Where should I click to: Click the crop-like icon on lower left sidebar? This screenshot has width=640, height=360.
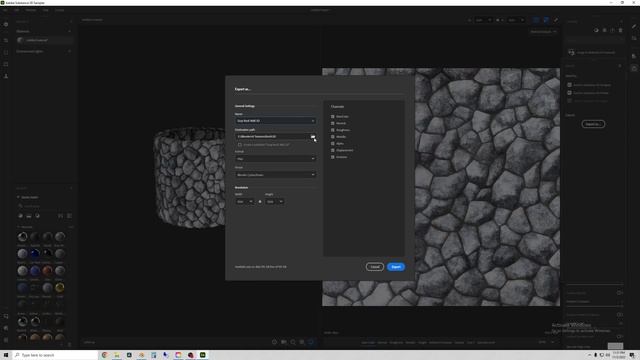6,316
